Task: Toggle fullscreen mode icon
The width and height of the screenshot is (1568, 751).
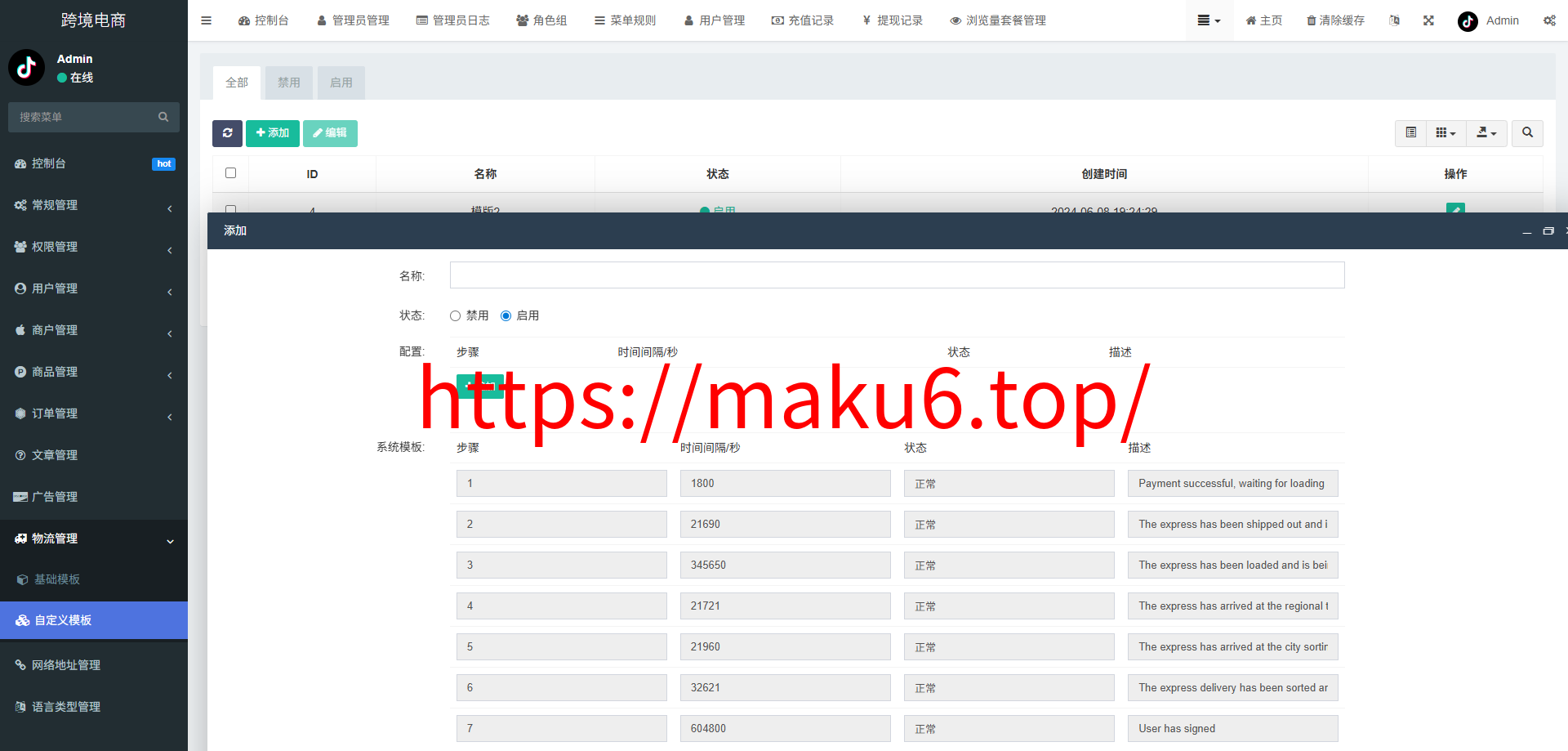Action: tap(1428, 20)
